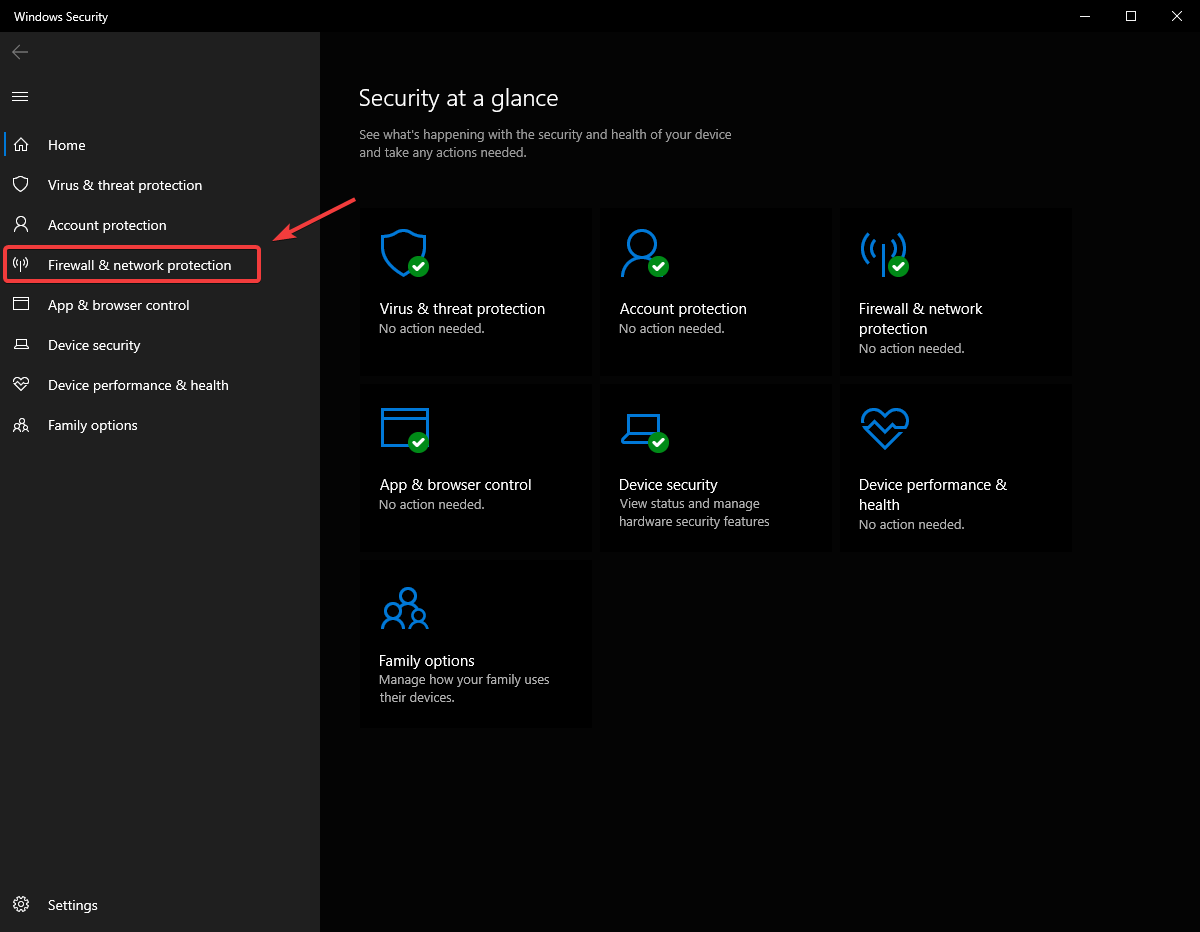Click the back arrow at top left

click(x=19, y=51)
